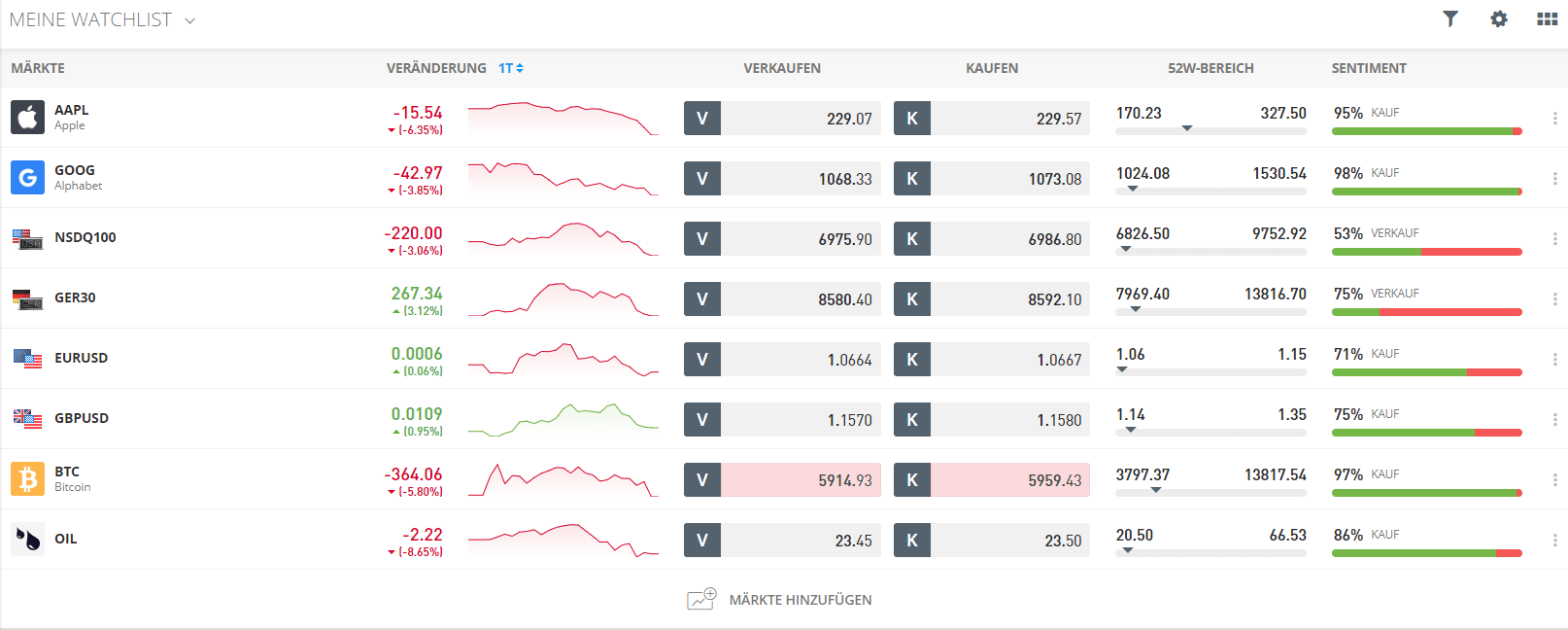Click BTC change value -364.06
1568x630 pixels.
tap(413, 473)
